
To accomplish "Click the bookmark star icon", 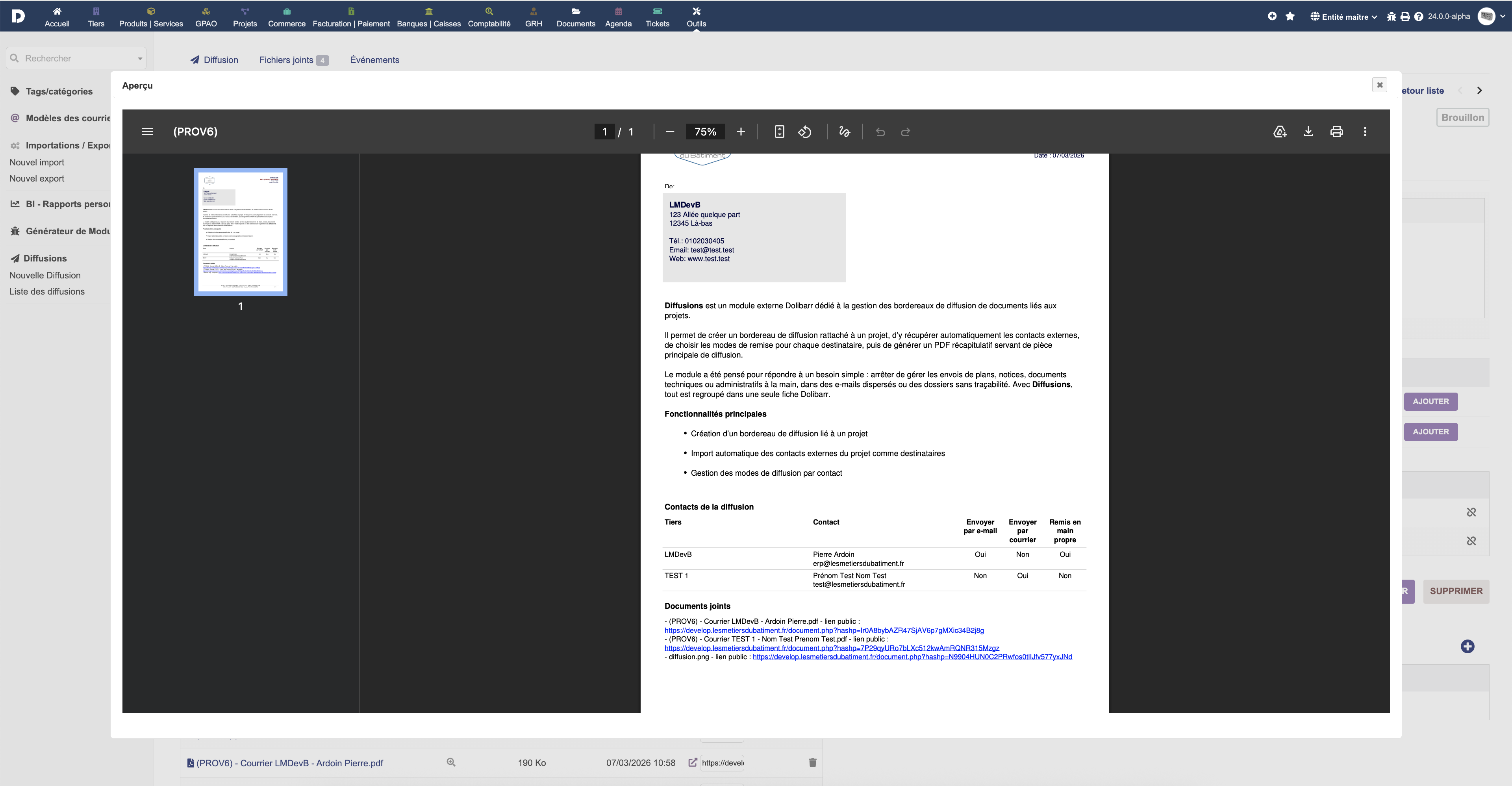I will pos(1290,17).
